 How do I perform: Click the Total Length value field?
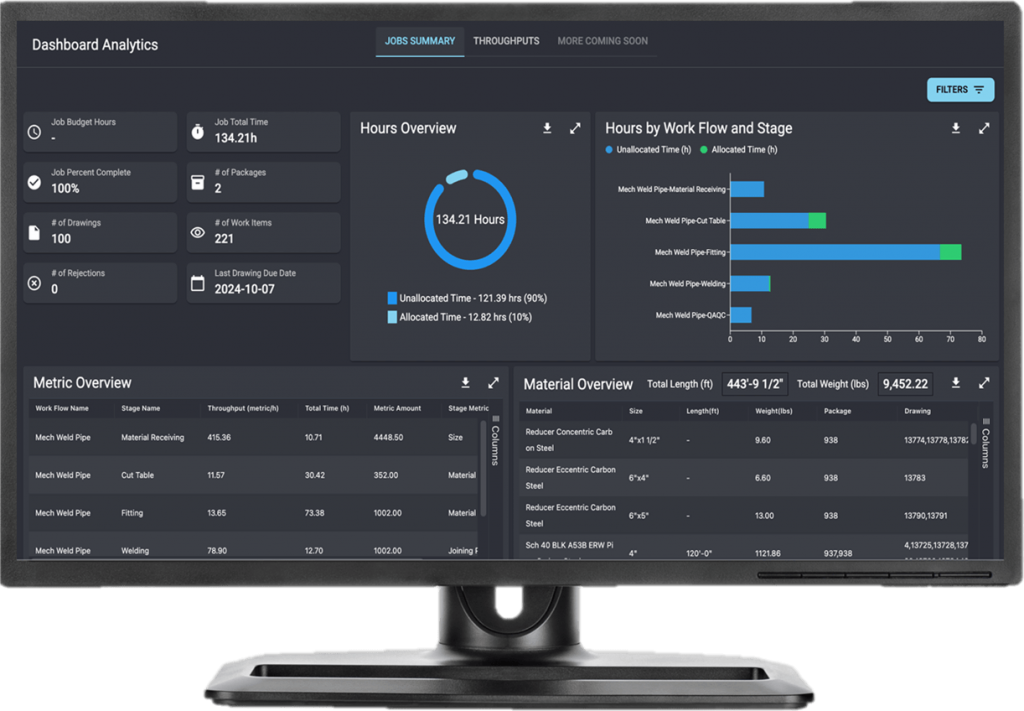tap(753, 384)
